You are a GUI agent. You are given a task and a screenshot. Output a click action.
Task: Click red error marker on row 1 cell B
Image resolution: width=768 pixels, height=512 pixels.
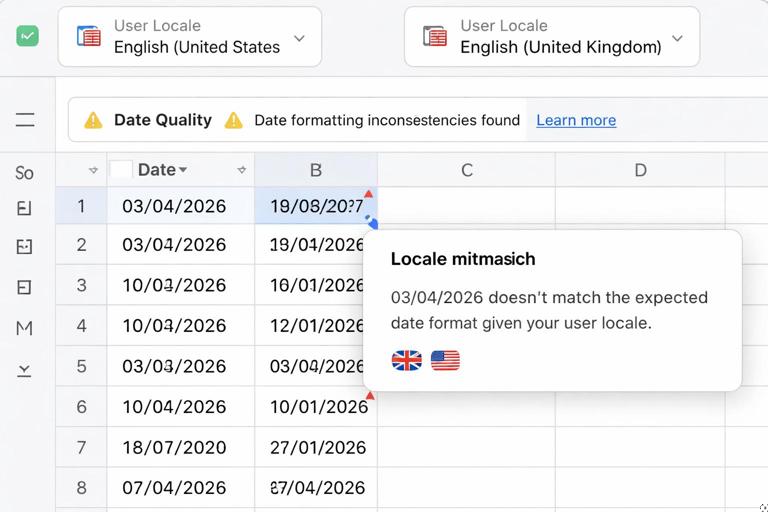[369, 194]
